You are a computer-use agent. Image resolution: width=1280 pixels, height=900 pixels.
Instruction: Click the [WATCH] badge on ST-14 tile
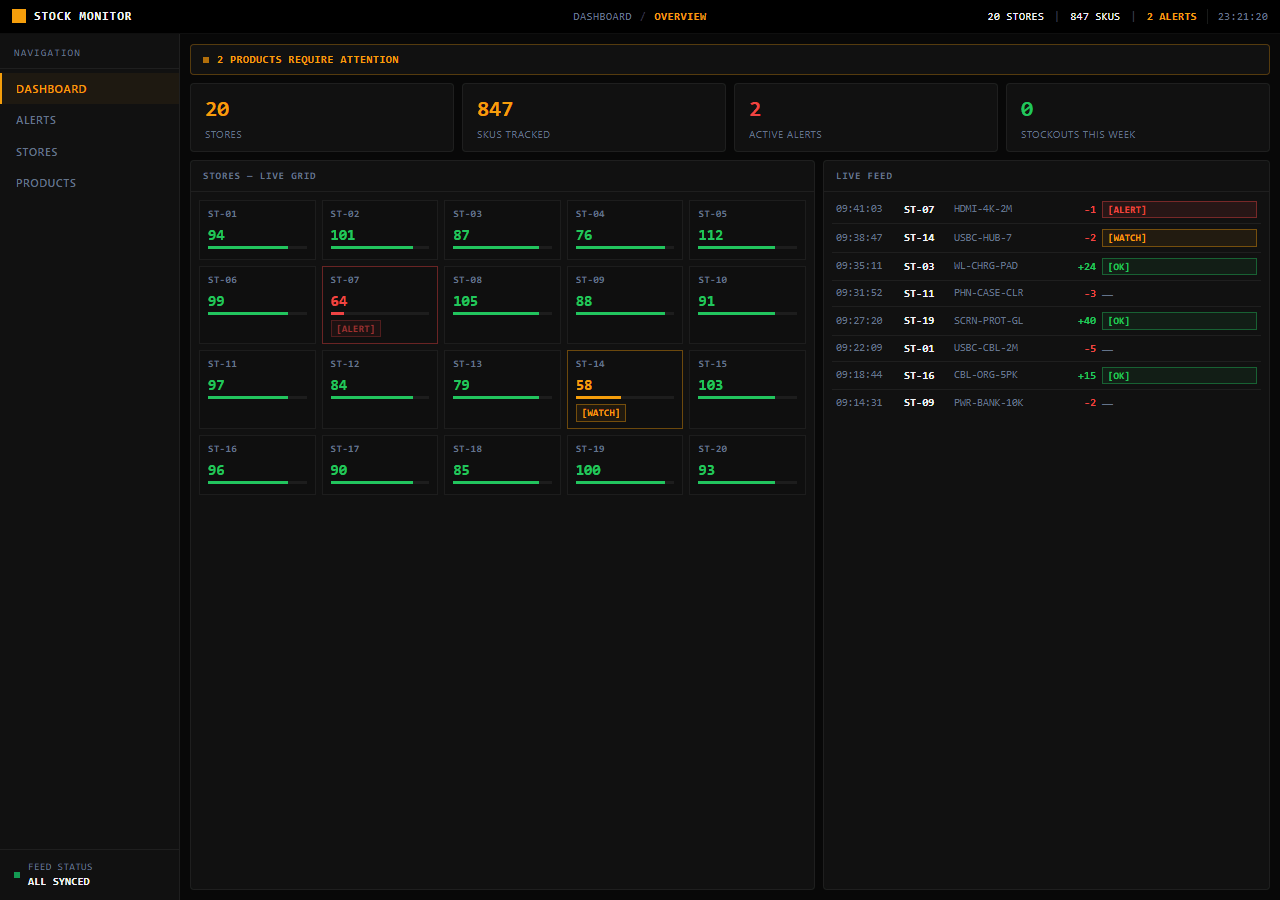[x=601, y=413]
